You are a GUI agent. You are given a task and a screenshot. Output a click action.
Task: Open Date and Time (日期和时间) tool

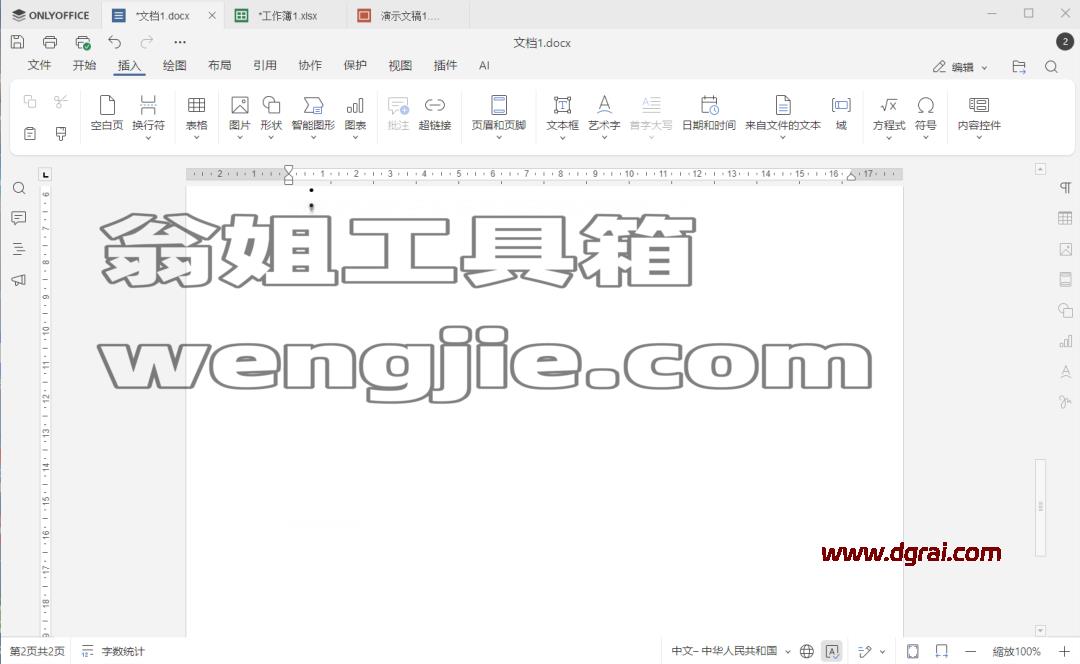pyautogui.click(x=709, y=114)
